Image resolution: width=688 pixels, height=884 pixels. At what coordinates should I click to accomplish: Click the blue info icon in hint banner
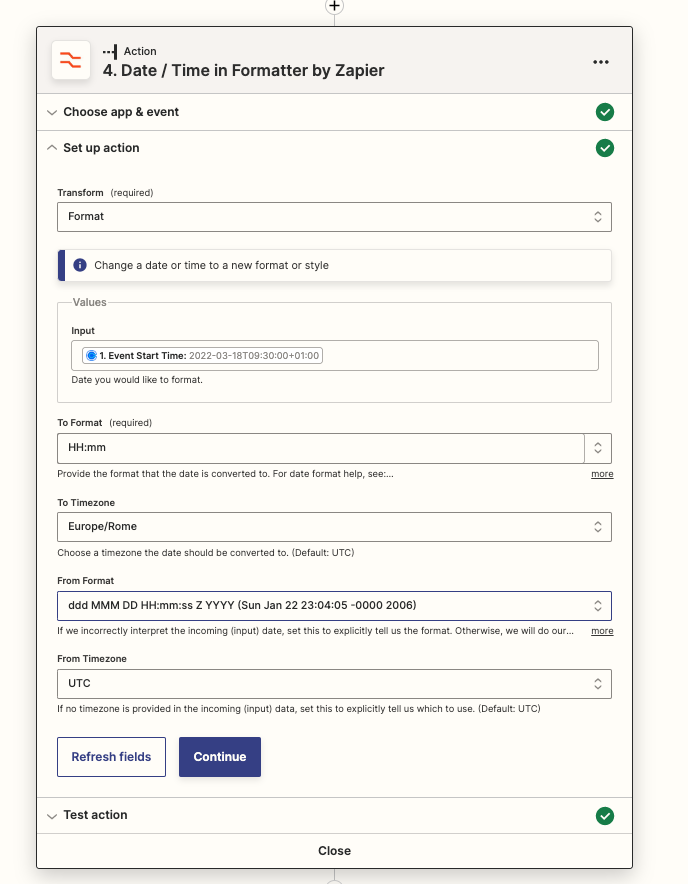80,266
